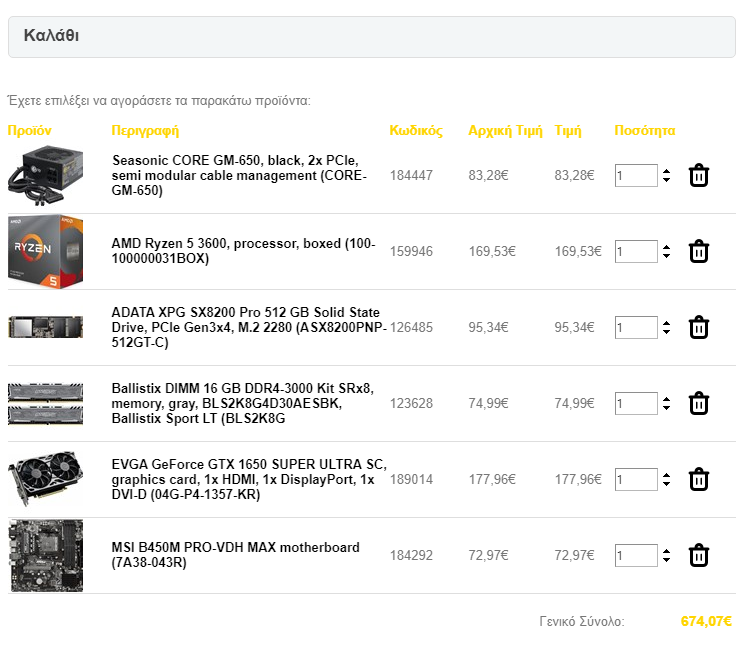Click the Αρχική Τιμή column header

pos(505,131)
